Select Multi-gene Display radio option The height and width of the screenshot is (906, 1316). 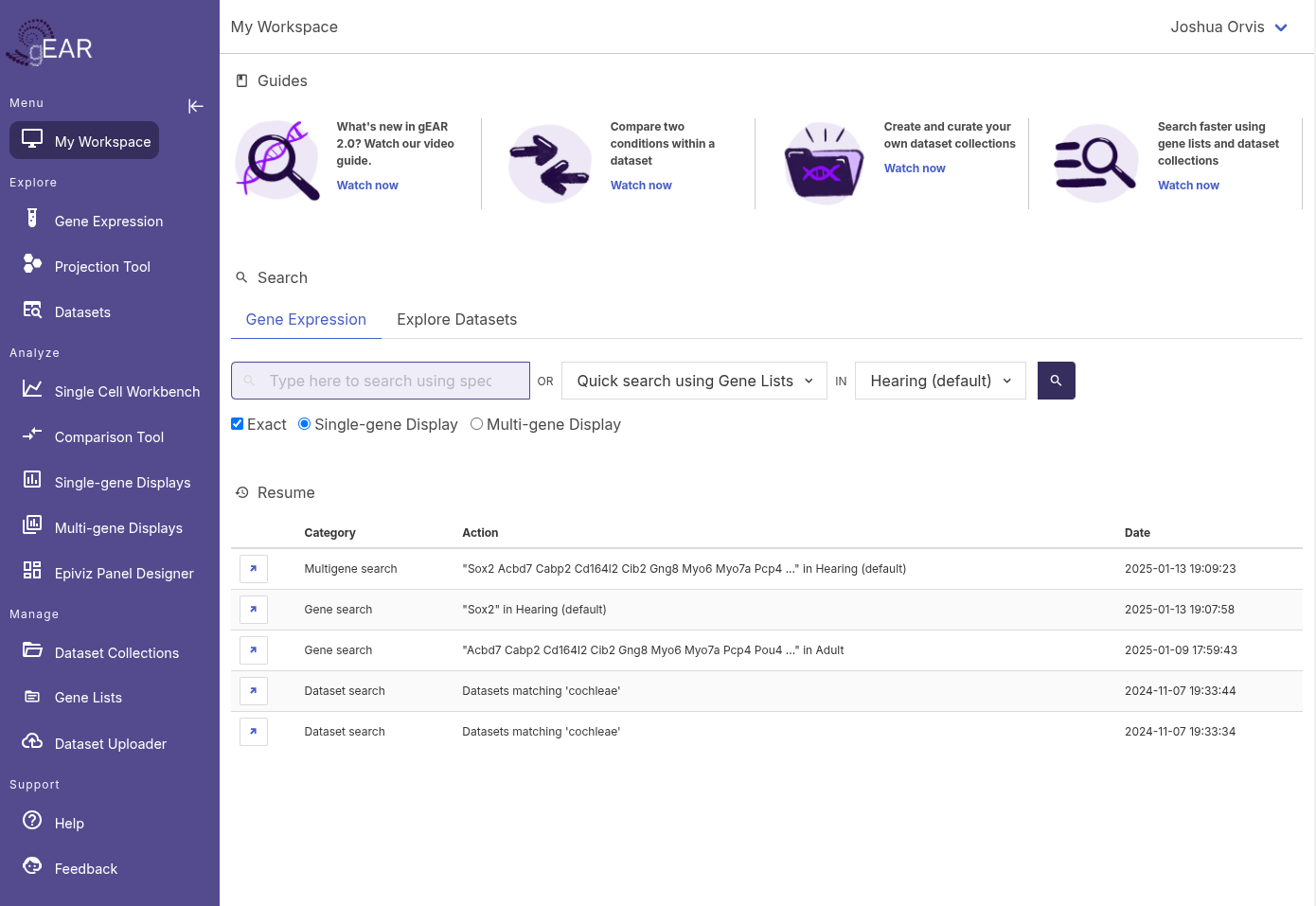click(476, 424)
